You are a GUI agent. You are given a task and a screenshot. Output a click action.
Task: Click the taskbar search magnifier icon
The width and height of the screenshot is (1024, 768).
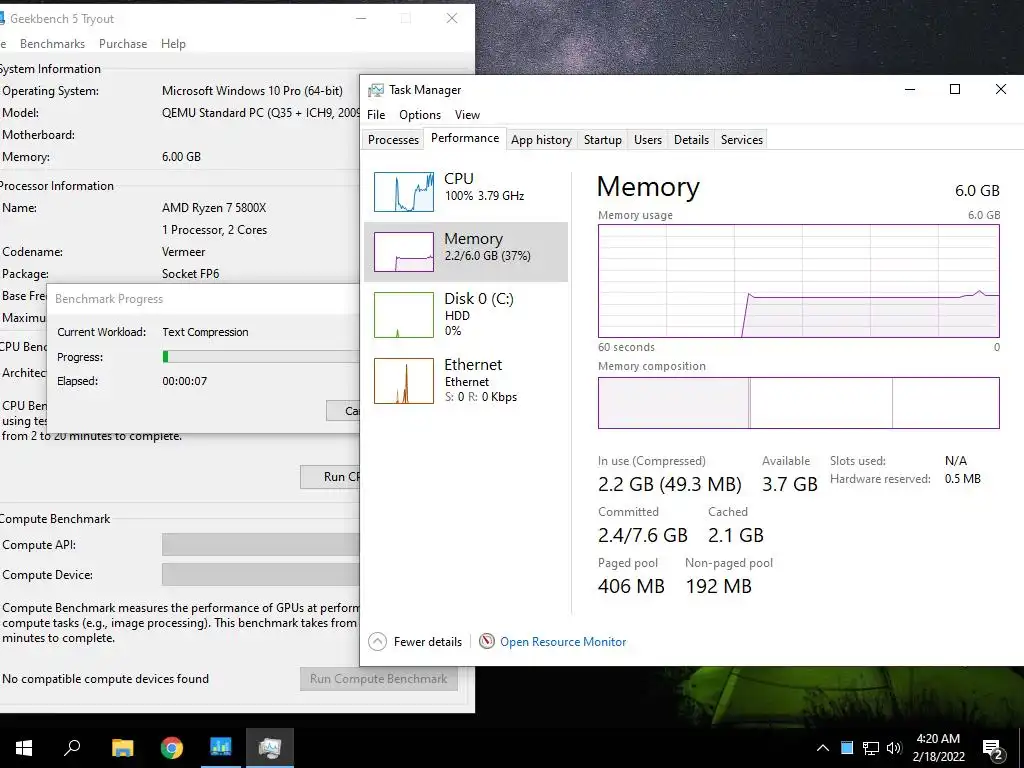tap(72, 748)
